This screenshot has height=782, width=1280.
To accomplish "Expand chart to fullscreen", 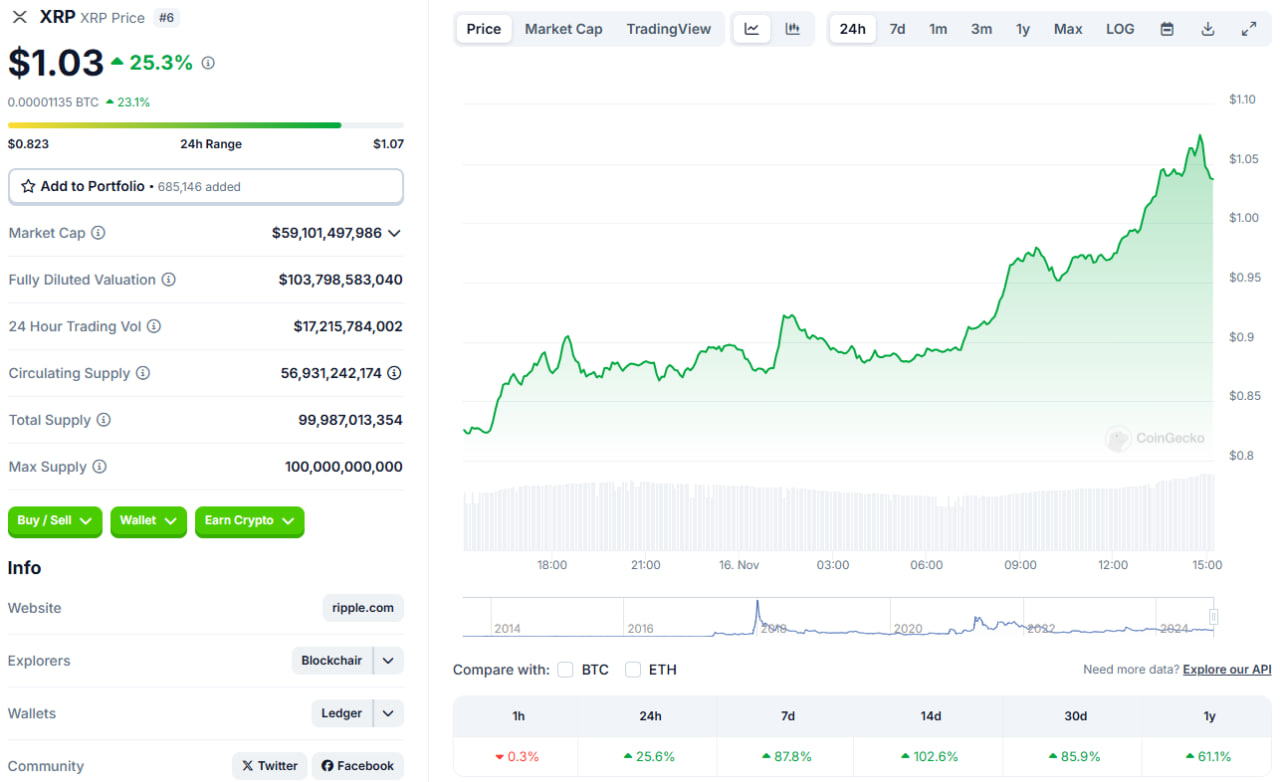I will coord(1249,29).
